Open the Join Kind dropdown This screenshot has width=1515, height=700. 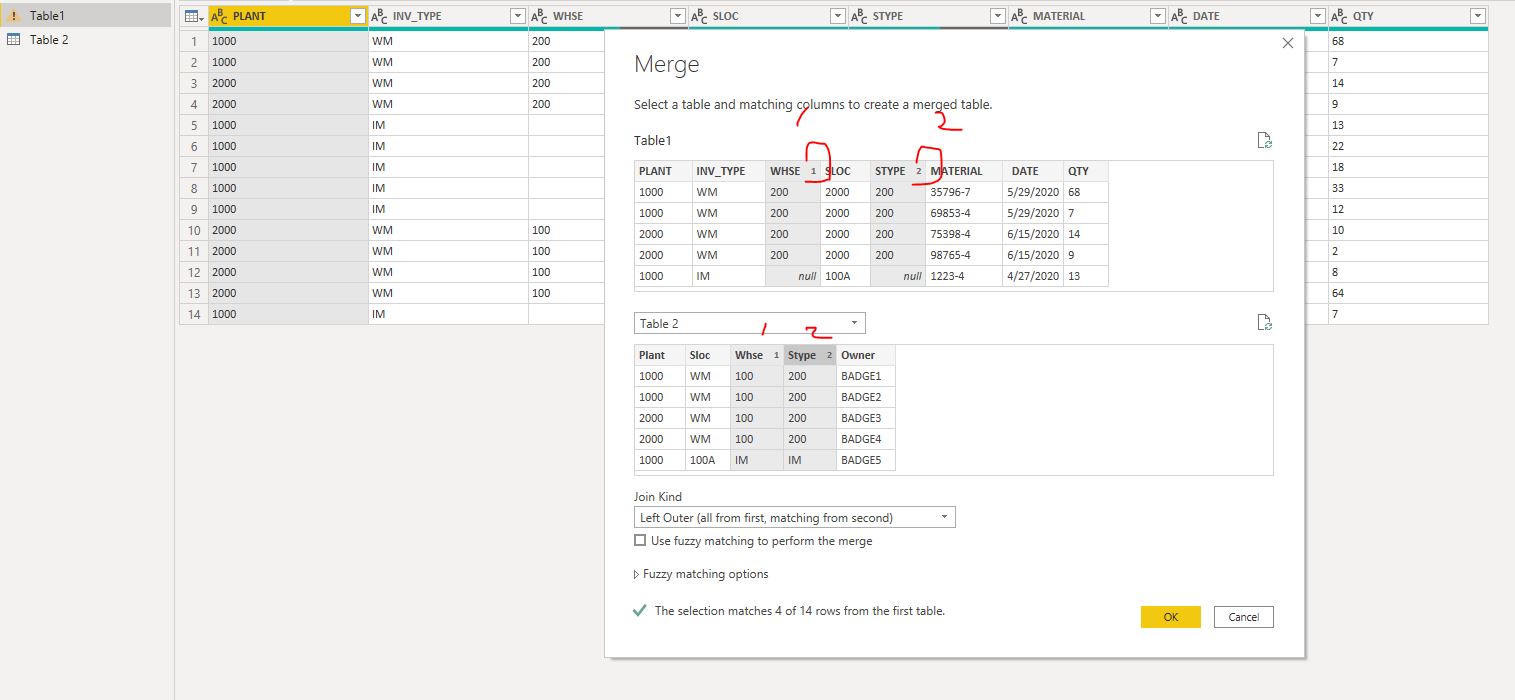(x=795, y=517)
